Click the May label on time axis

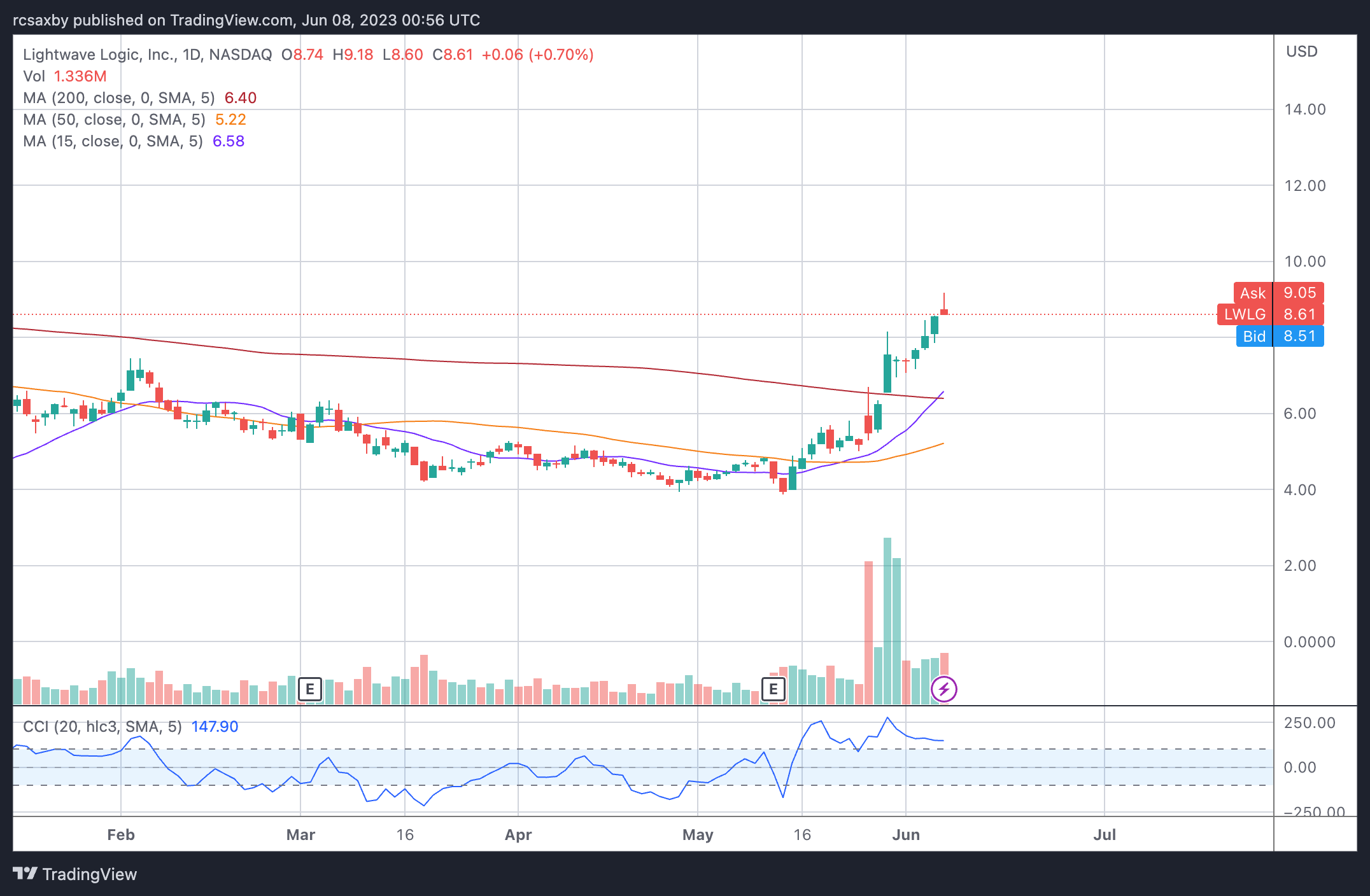click(x=698, y=835)
